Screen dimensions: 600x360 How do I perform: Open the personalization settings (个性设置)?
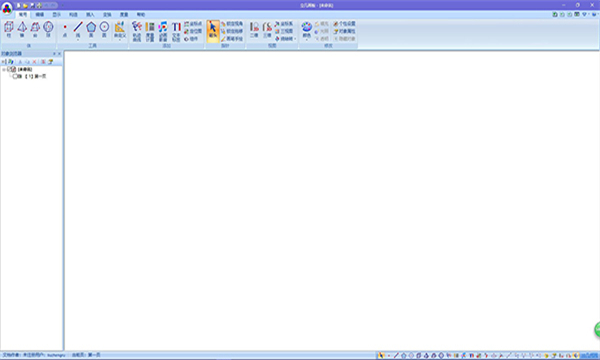pos(344,24)
